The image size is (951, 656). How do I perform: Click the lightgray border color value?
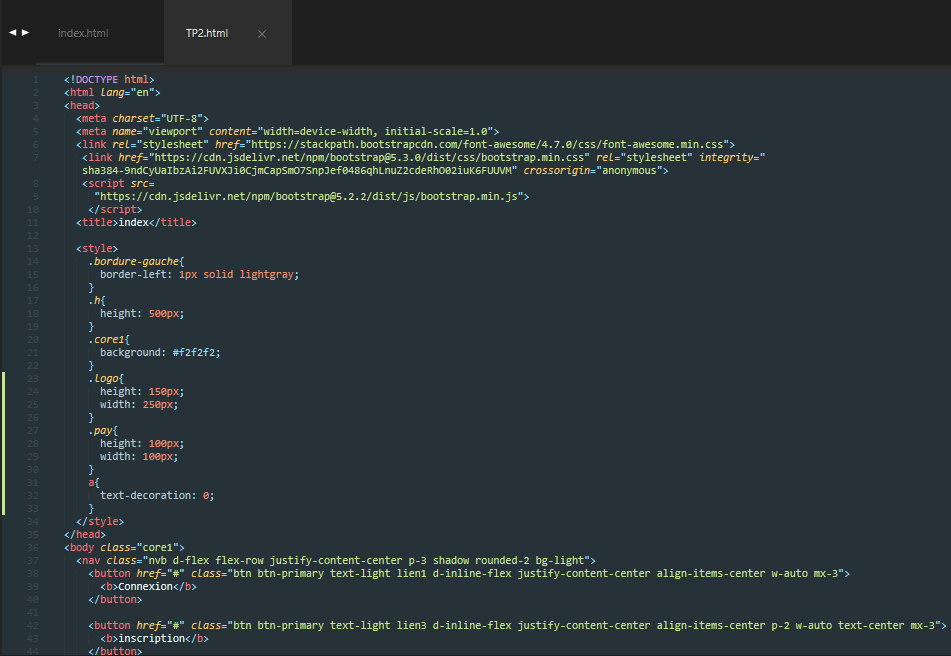click(x=265, y=274)
